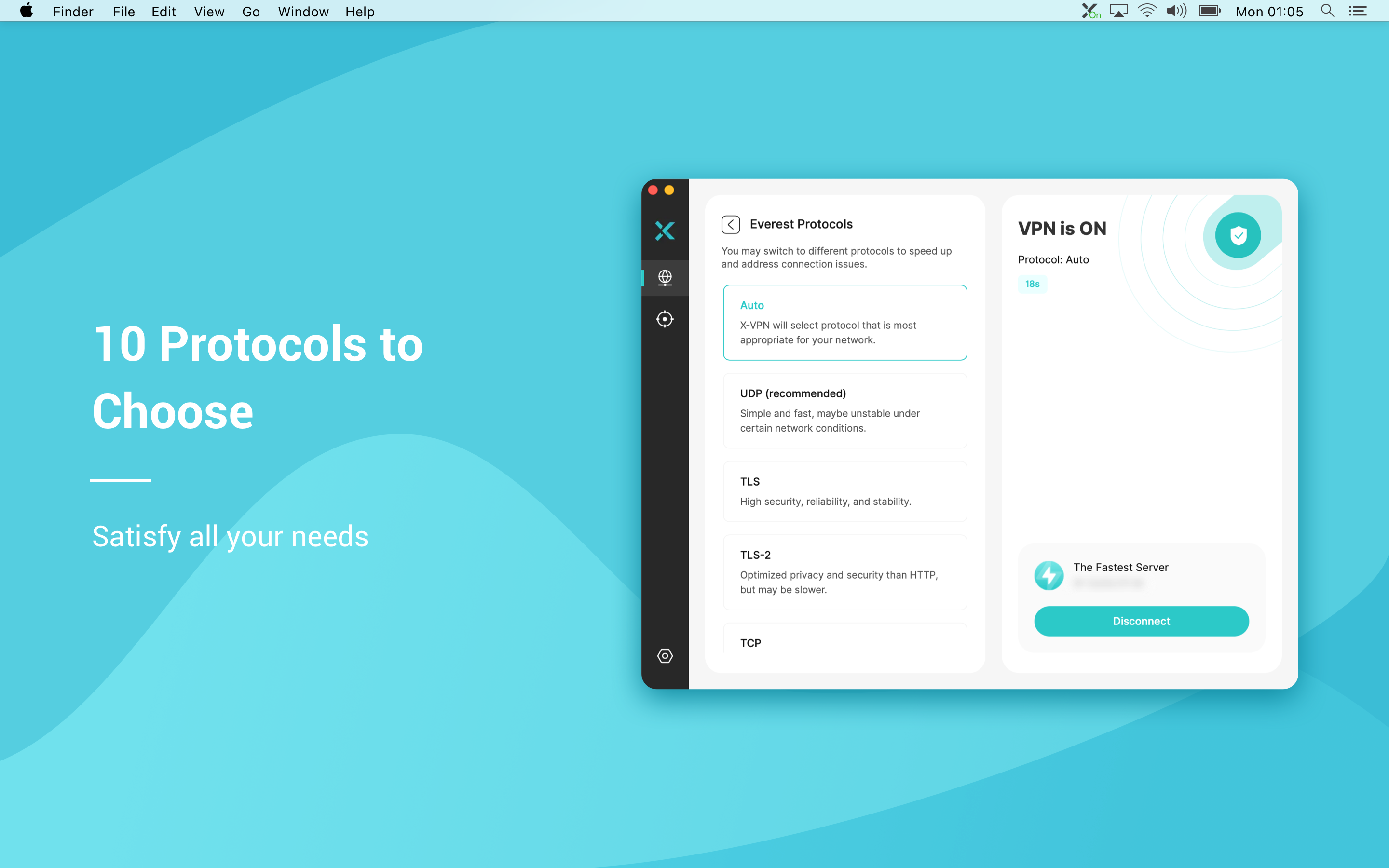Viewport: 1389px width, 868px height.
Task: Open Wi-Fi menu bar icon
Action: coord(1147,11)
